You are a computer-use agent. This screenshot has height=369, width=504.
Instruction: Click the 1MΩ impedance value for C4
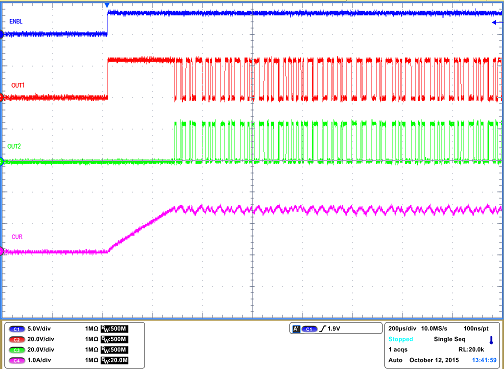click(92, 360)
